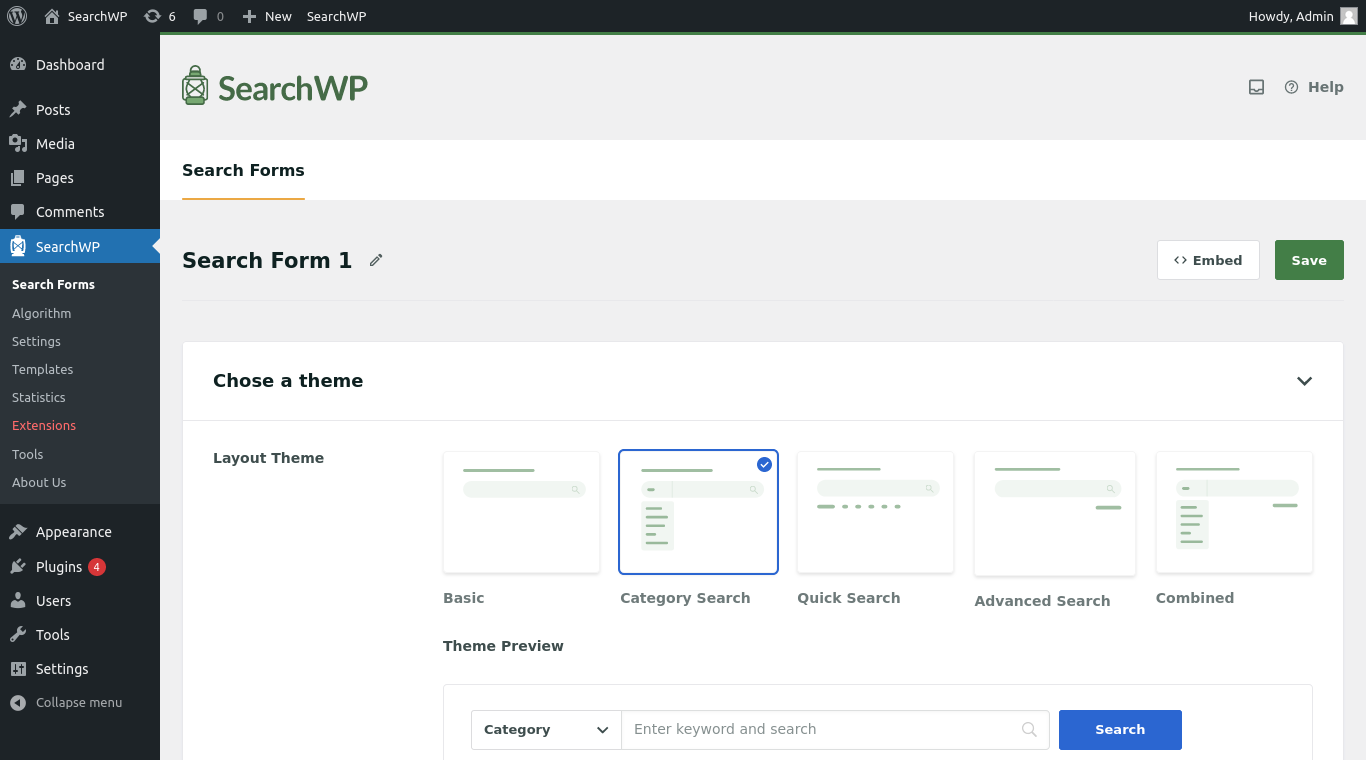
Task: Collapse the Chose a theme section
Action: click(x=1304, y=381)
